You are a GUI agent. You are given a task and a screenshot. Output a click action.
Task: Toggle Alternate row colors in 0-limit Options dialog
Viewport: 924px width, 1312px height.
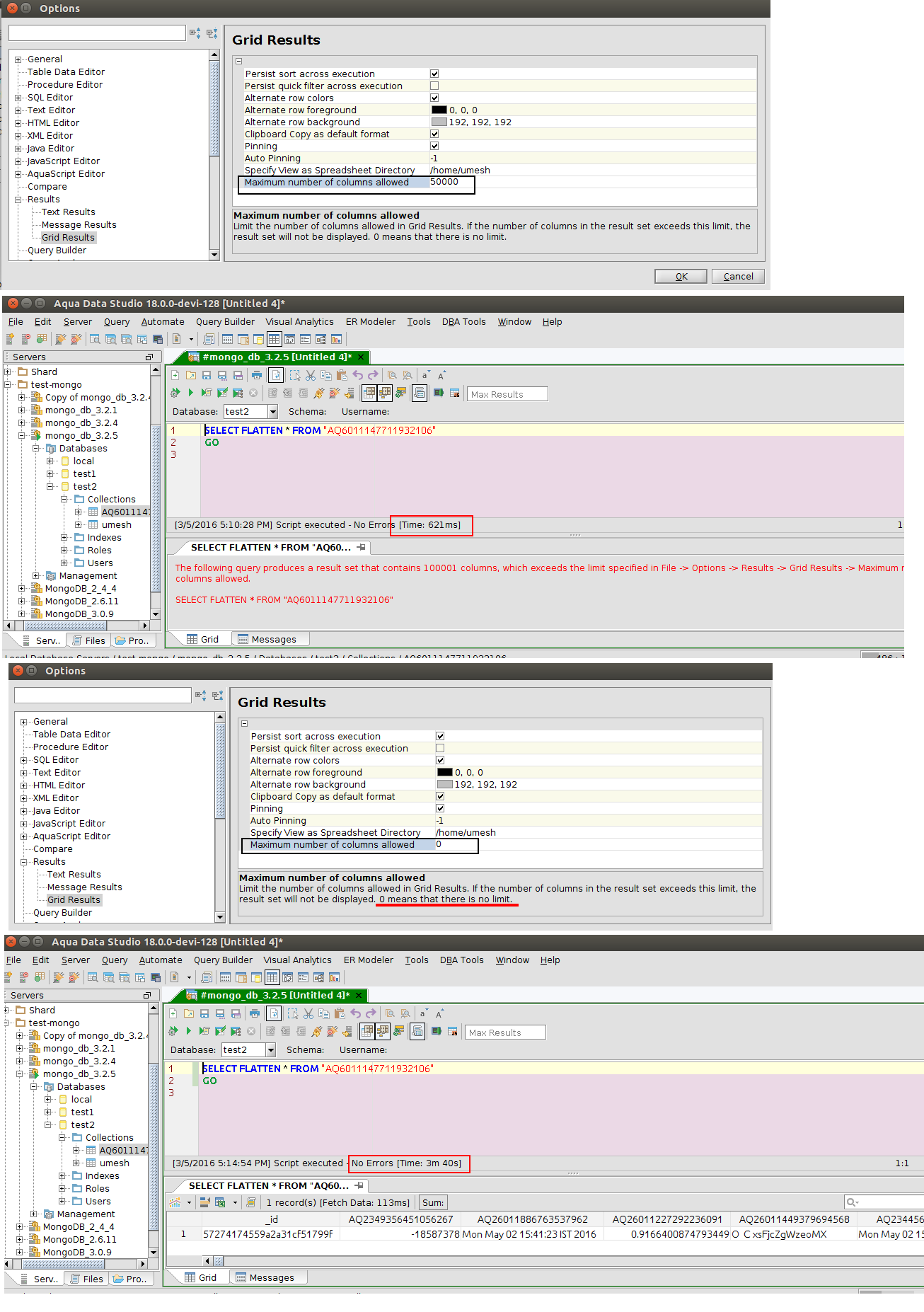click(x=440, y=760)
